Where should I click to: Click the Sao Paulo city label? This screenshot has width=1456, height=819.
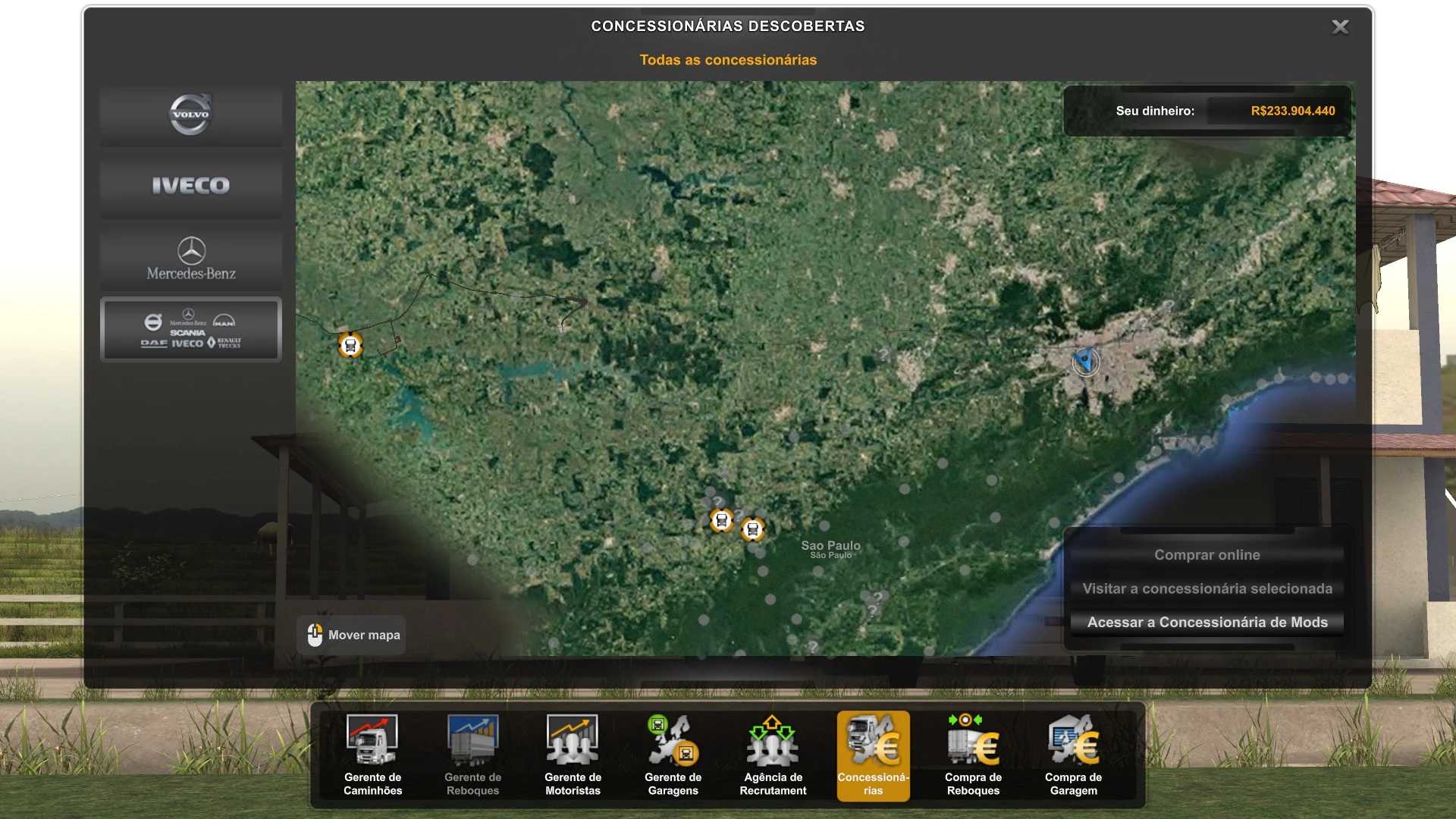[x=830, y=548]
